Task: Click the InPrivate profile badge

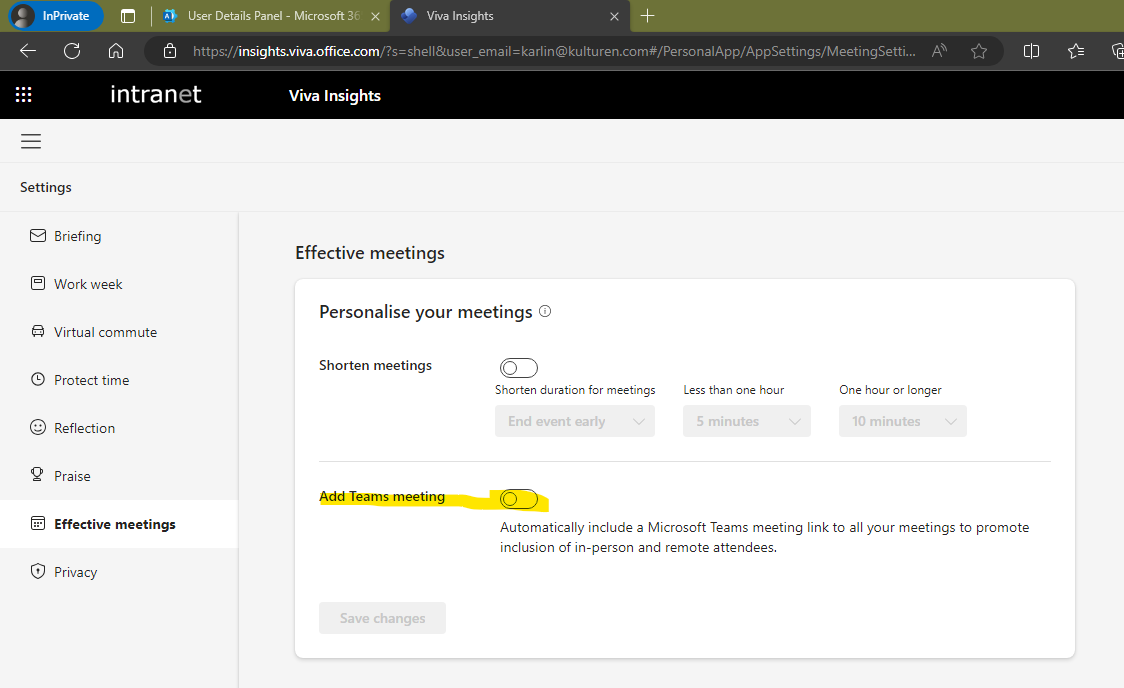Action: [56, 16]
